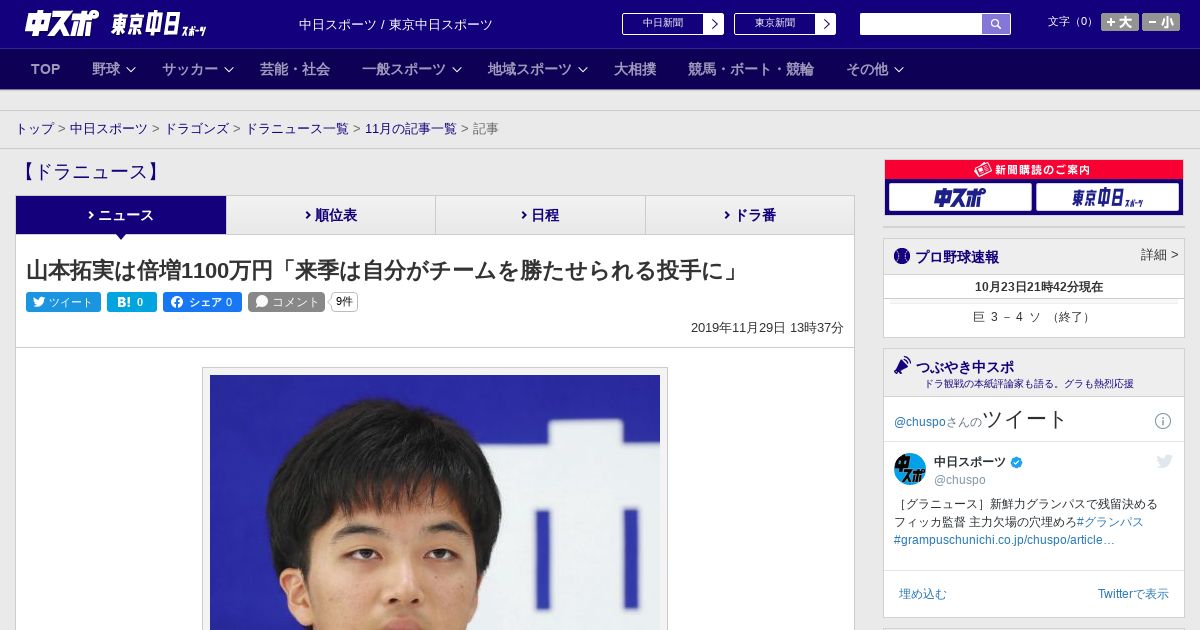The image size is (1200, 630).
Task: Expand the 野球 navigation menu
Action: [113, 69]
